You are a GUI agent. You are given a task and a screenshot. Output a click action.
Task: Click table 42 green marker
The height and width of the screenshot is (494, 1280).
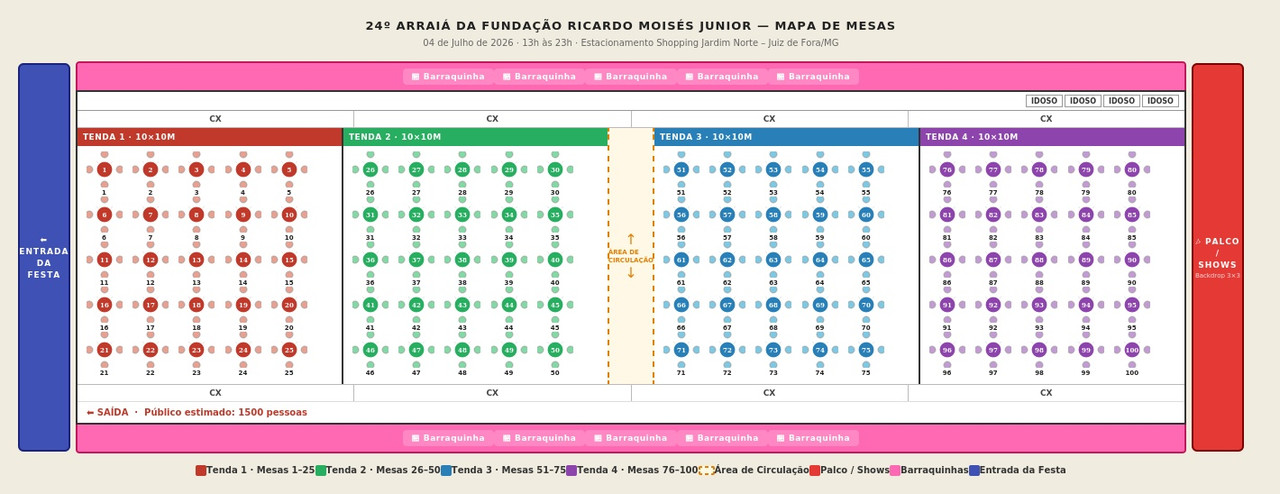point(416,305)
